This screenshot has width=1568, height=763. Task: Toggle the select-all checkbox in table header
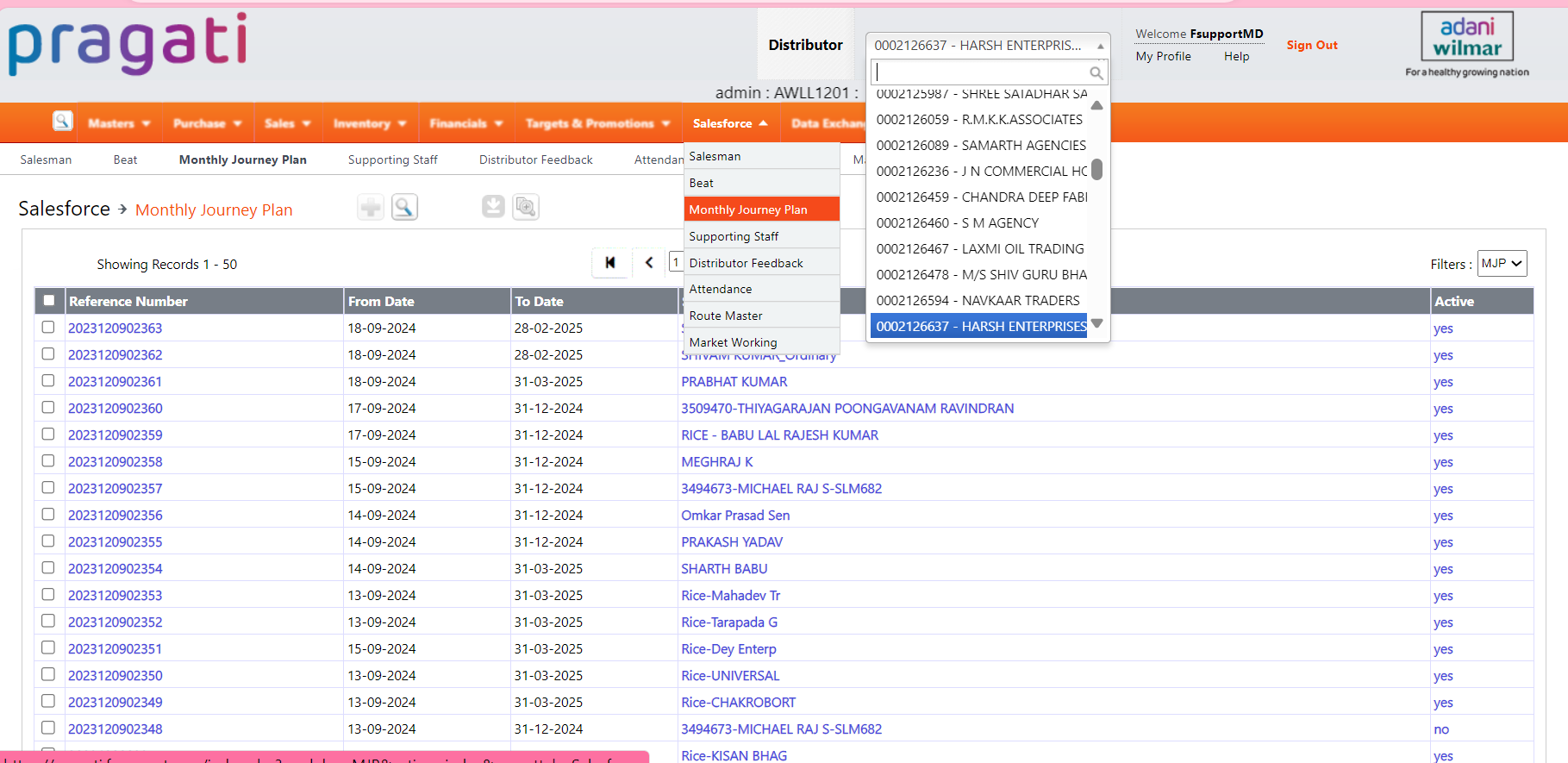[49, 301]
